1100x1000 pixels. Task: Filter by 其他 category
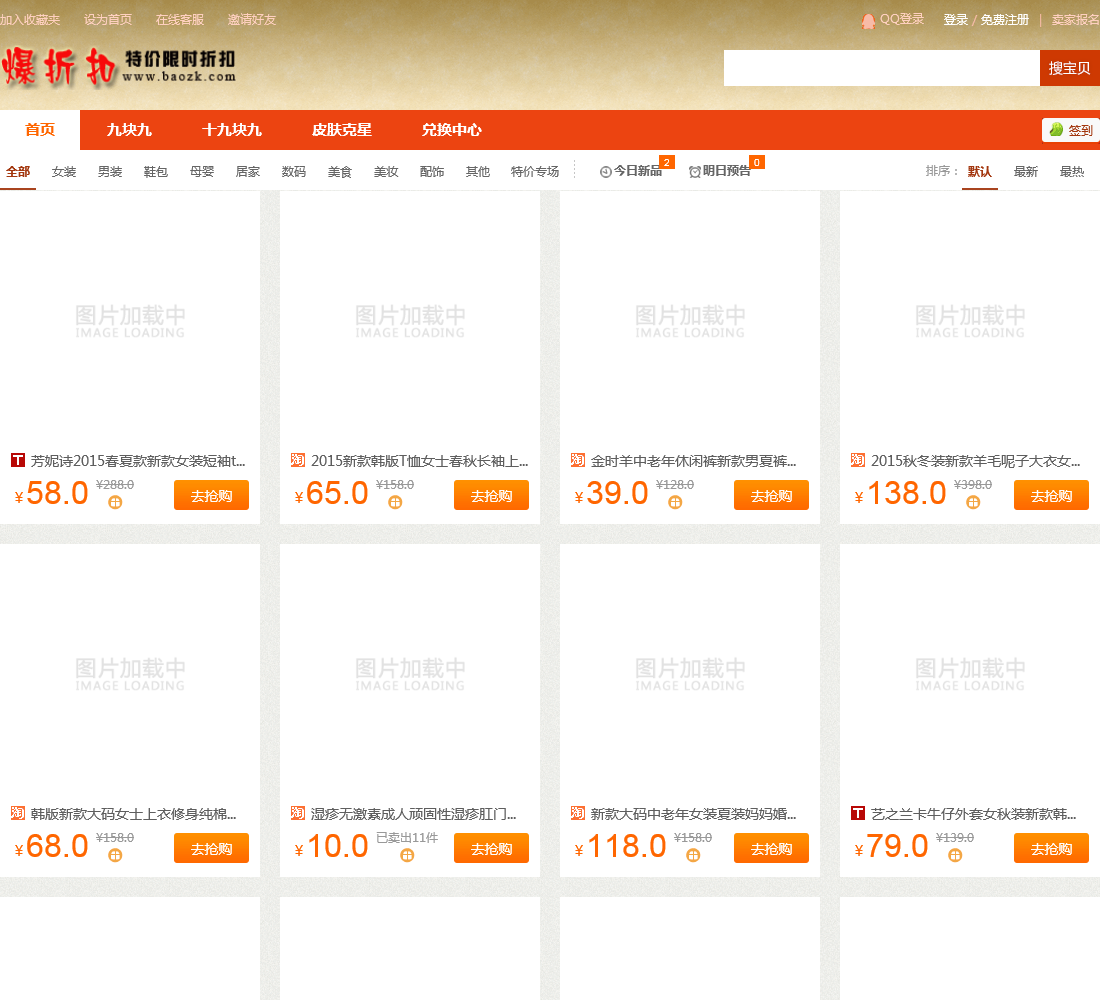tap(478, 172)
